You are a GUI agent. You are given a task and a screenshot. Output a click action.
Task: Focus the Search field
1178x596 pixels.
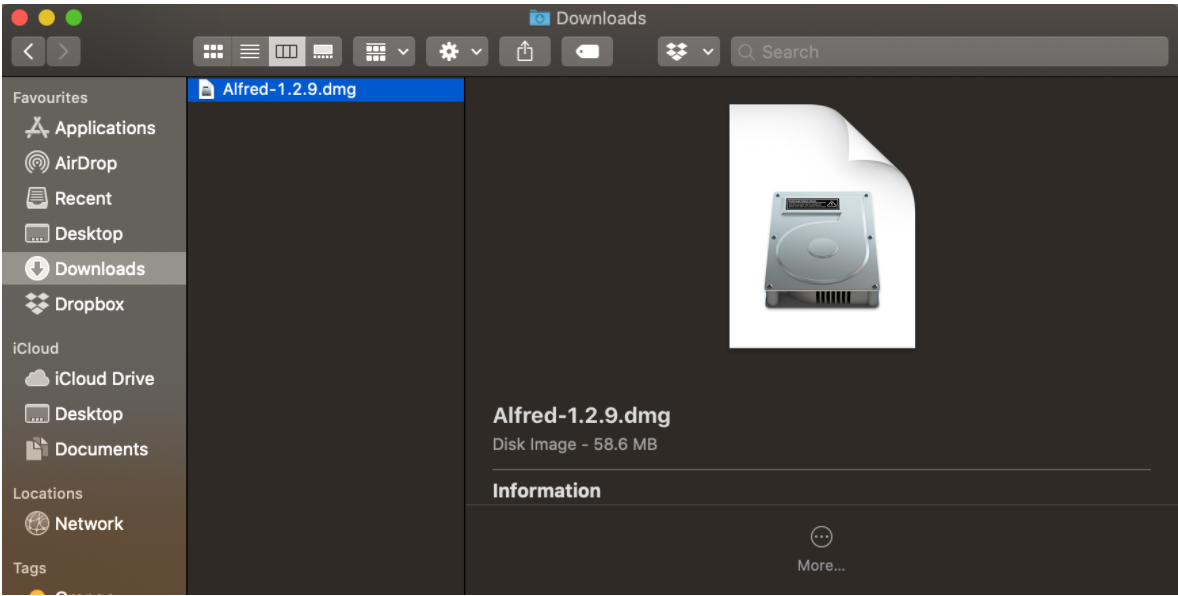tap(949, 51)
